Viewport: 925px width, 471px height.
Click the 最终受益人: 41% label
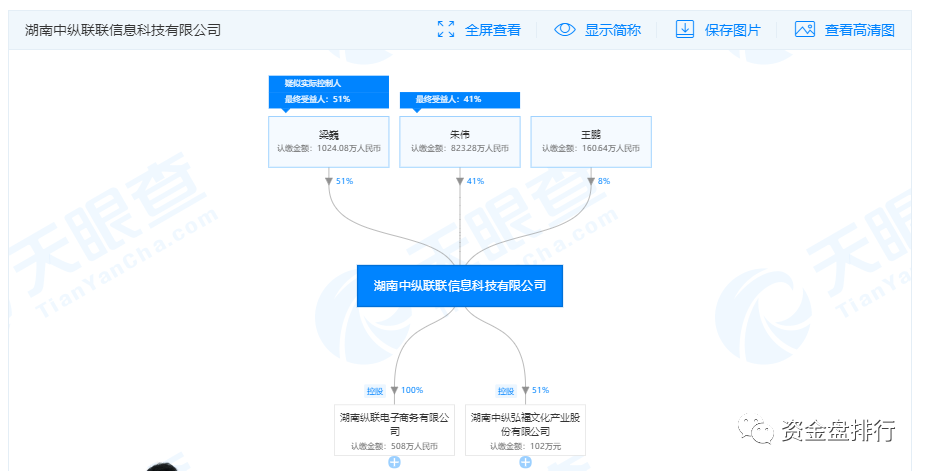coord(448,99)
